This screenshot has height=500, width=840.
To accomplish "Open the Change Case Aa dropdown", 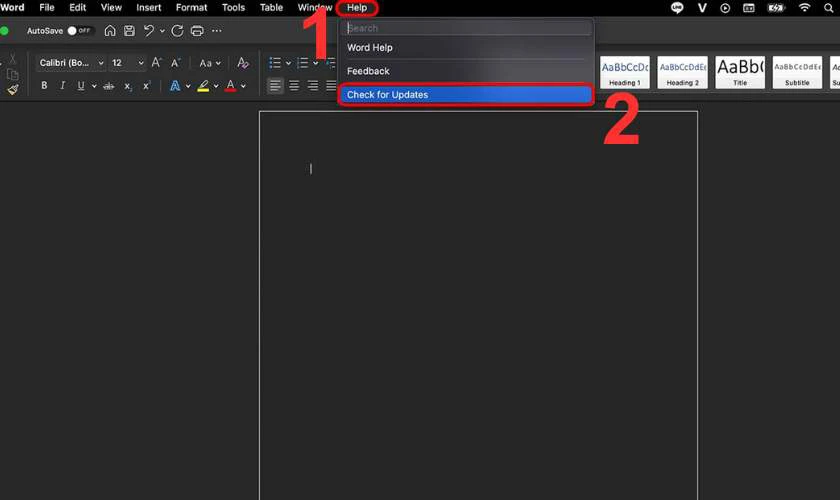I will click(210, 63).
